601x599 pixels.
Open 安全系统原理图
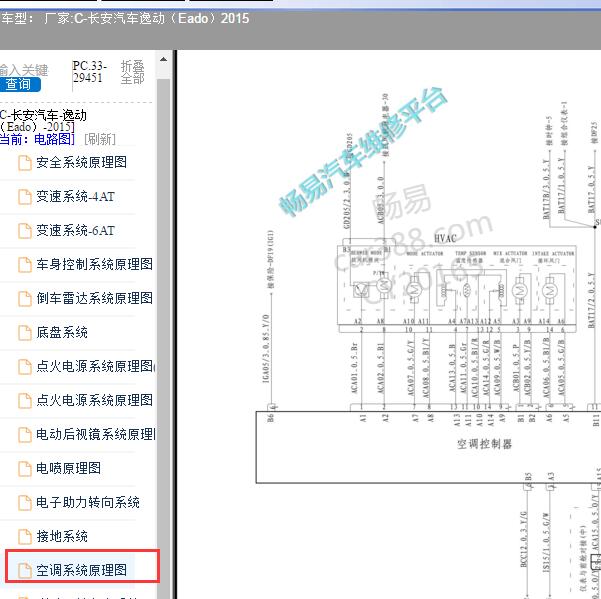(x=81, y=162)
